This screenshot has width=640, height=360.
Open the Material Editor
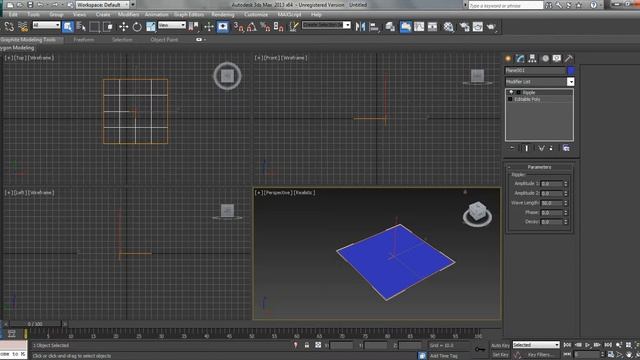point(449,27)
